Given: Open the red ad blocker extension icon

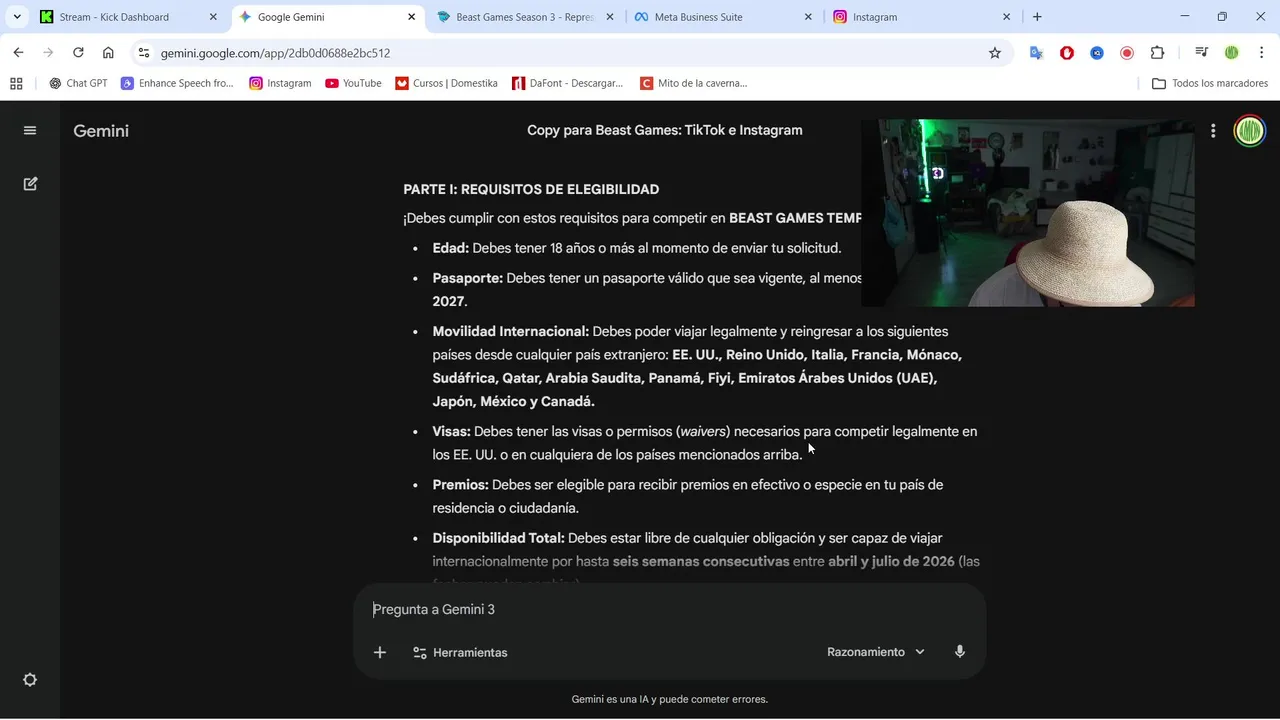Looking at the screenshot, I should point(1067,53).
